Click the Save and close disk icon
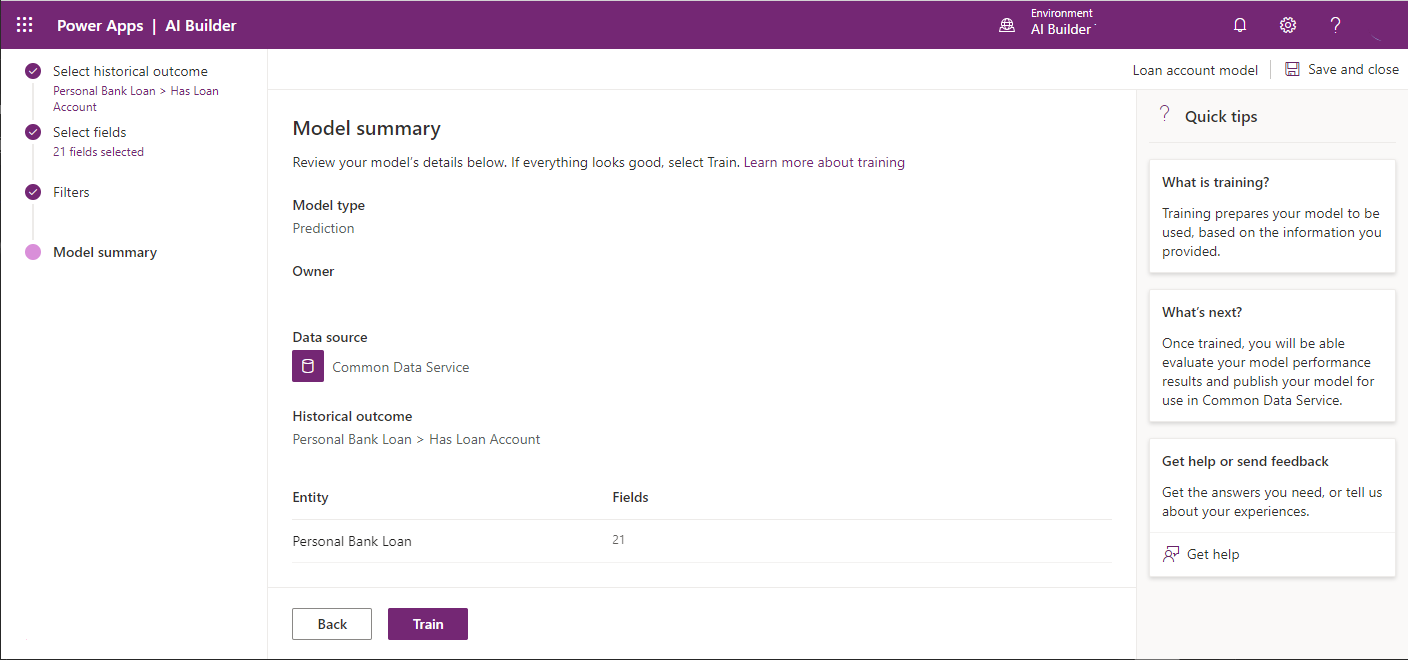This screenshot has width=1408, height=660. pos(1291,68)
